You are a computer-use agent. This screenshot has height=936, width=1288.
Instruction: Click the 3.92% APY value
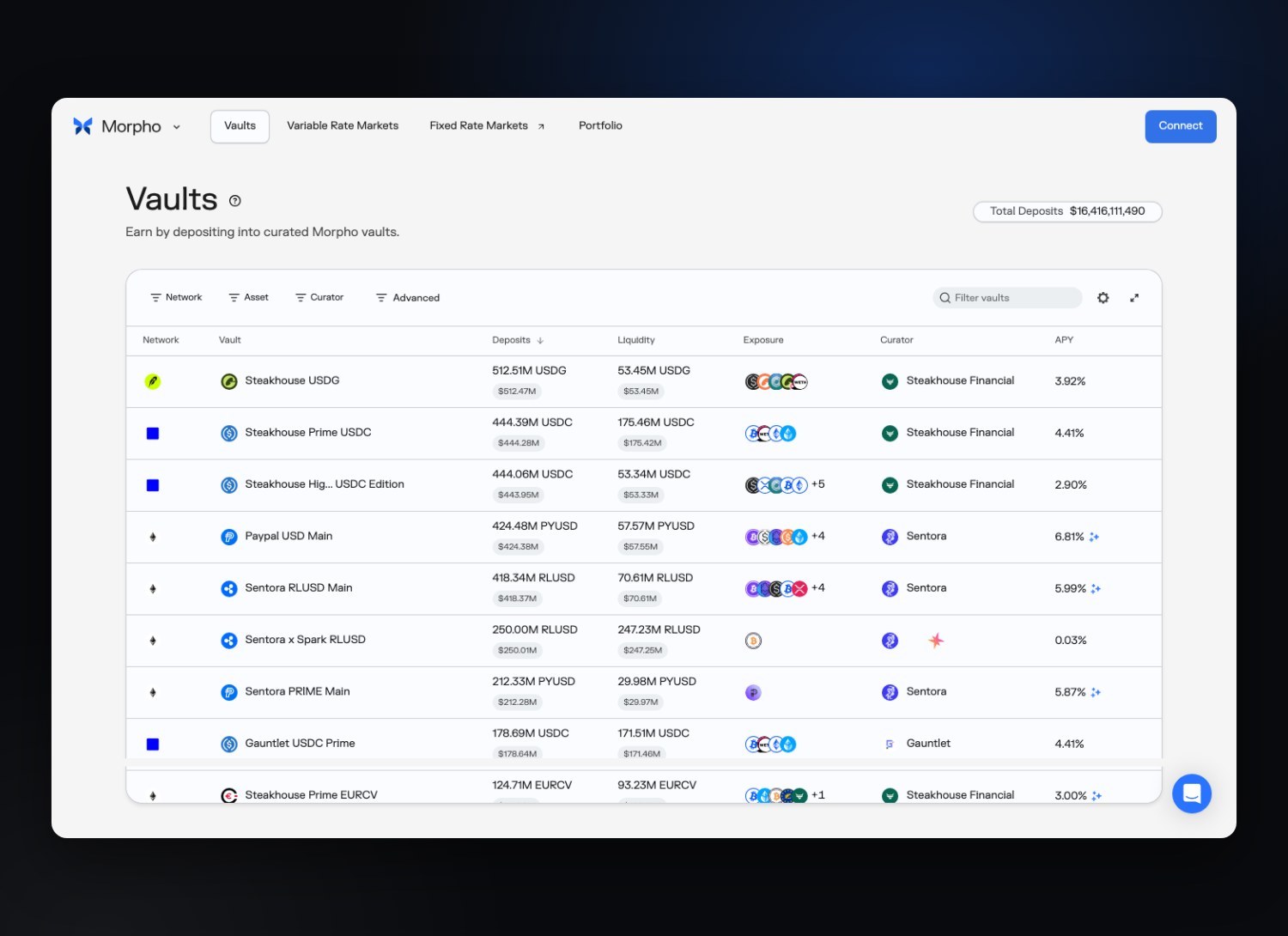(x=1070, y=381)
